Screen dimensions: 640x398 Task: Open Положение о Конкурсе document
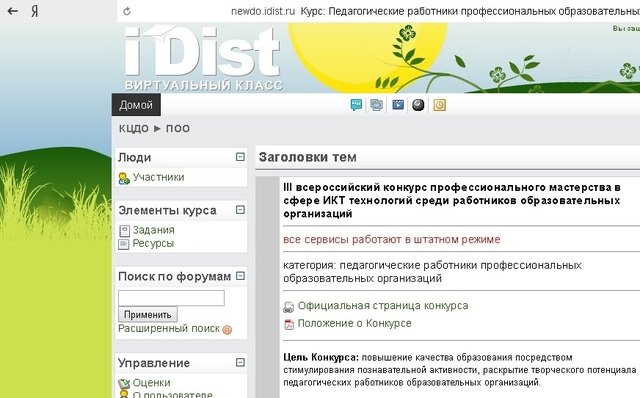(354, 323)
